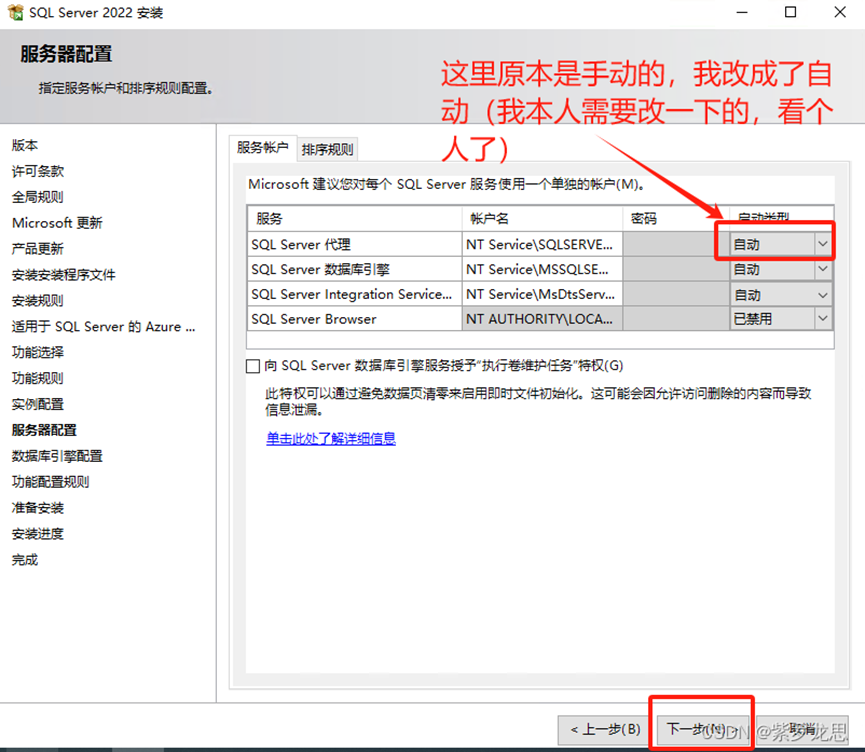865x752 pixels.
Task: Select the 全局规则 step in sidebar
Action: tap(38, 198)
